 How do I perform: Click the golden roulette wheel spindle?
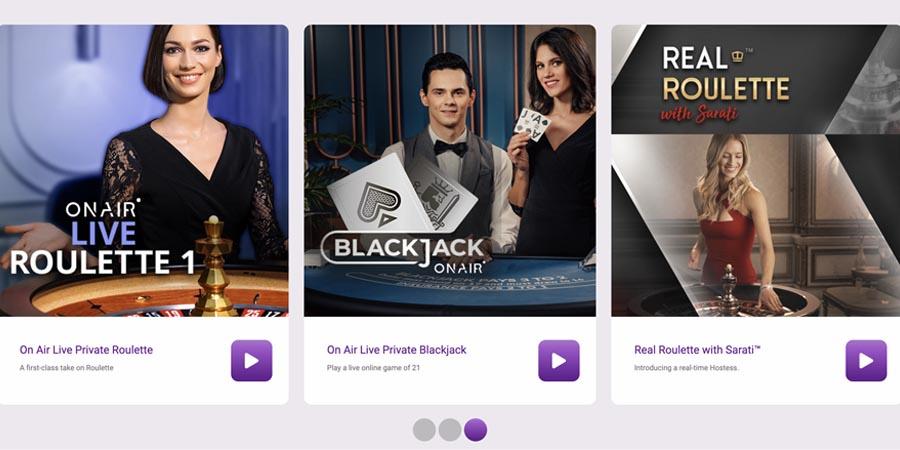[214, 265]
